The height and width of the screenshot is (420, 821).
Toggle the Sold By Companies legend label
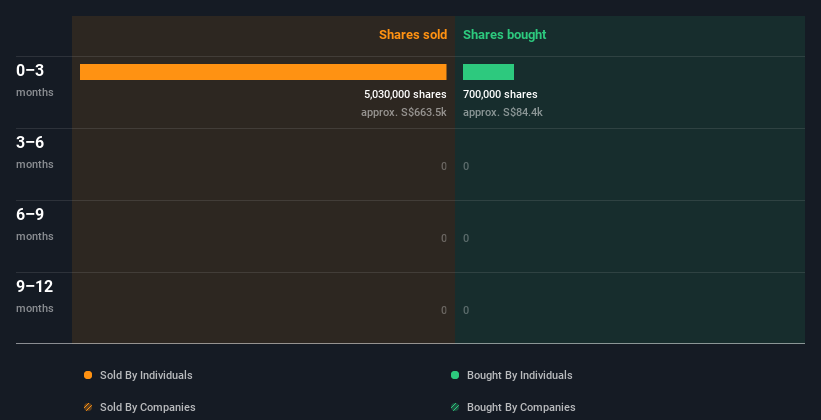click(148, 407)
